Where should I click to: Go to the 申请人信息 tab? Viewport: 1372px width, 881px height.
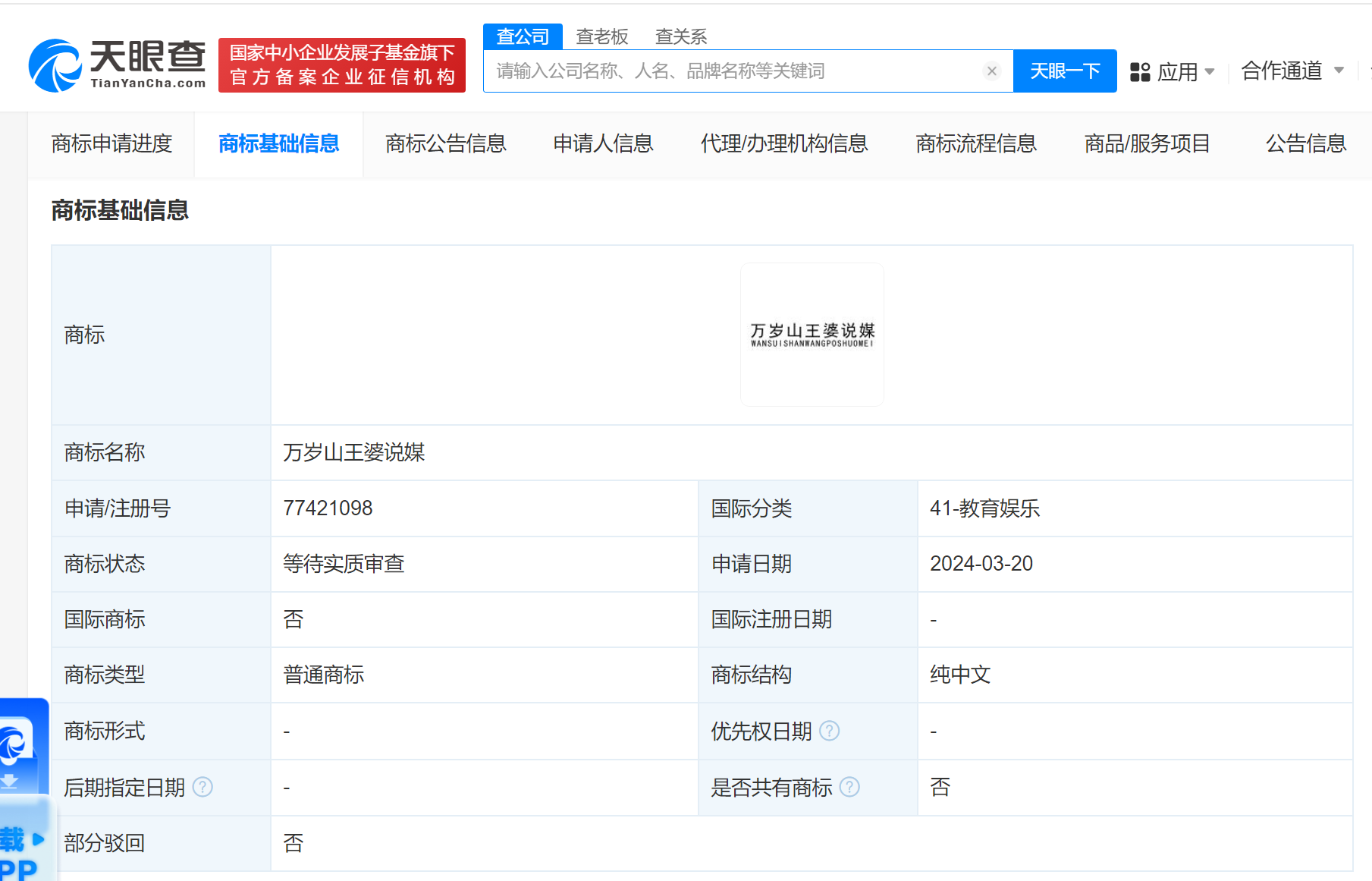point(603,143)
